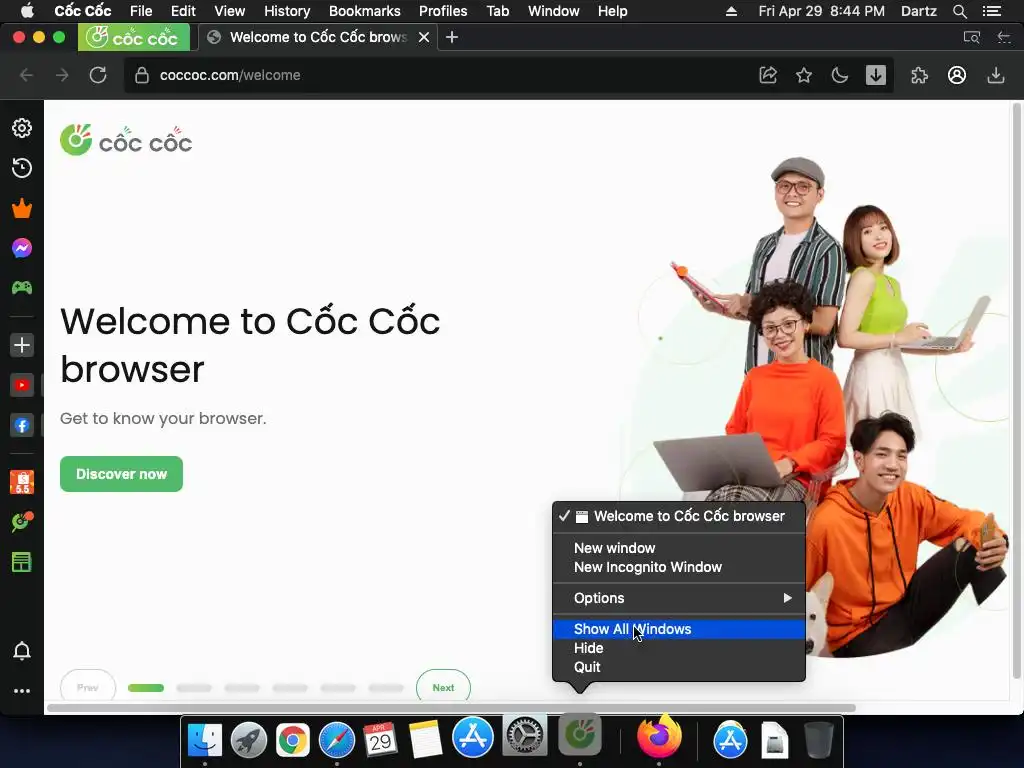The width and height of the screenshot is (1024, 768).
Task: Open the profile avatar icon
Action: 957,75
